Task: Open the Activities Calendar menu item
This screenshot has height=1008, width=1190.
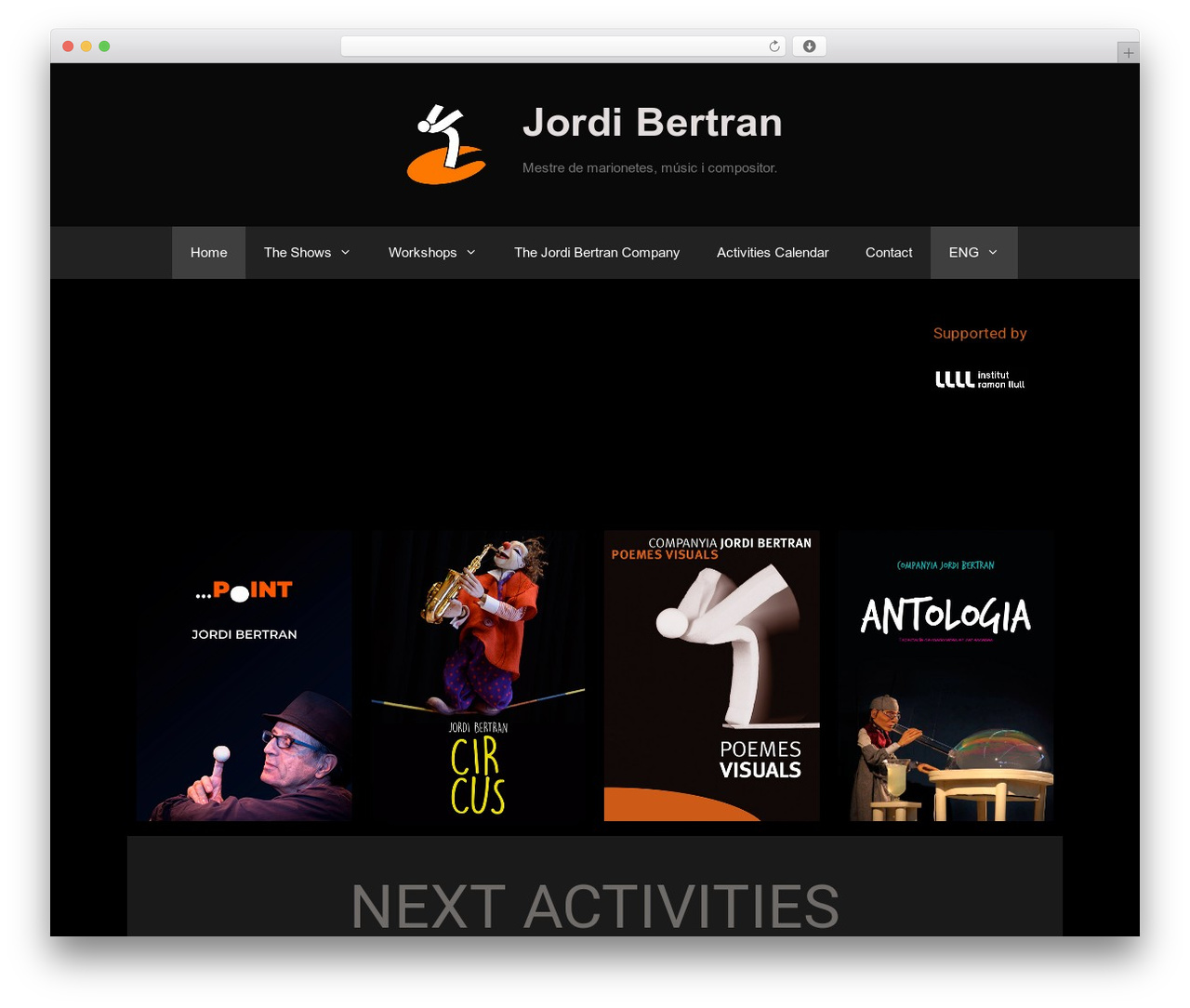Action: (x=773, y=253)
